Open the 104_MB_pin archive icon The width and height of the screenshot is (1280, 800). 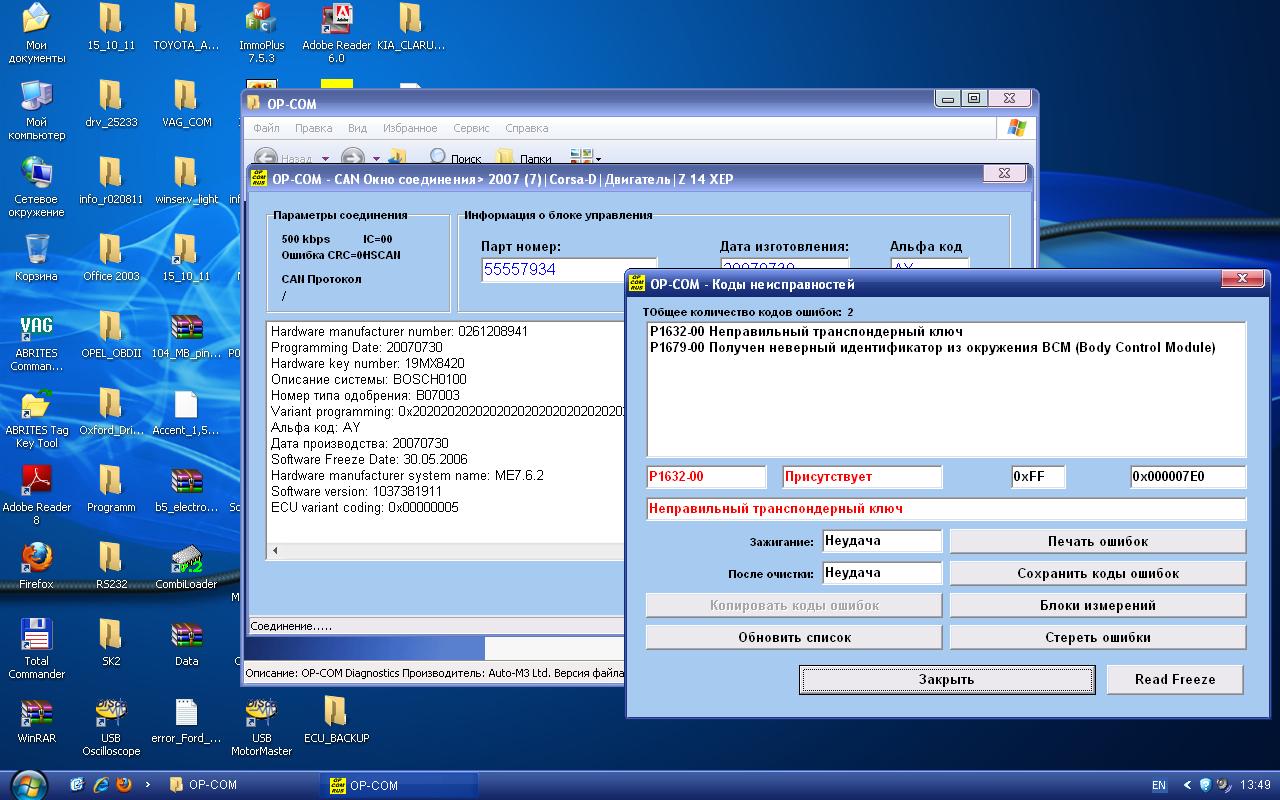pyautogui.click(x=186, y=334)
